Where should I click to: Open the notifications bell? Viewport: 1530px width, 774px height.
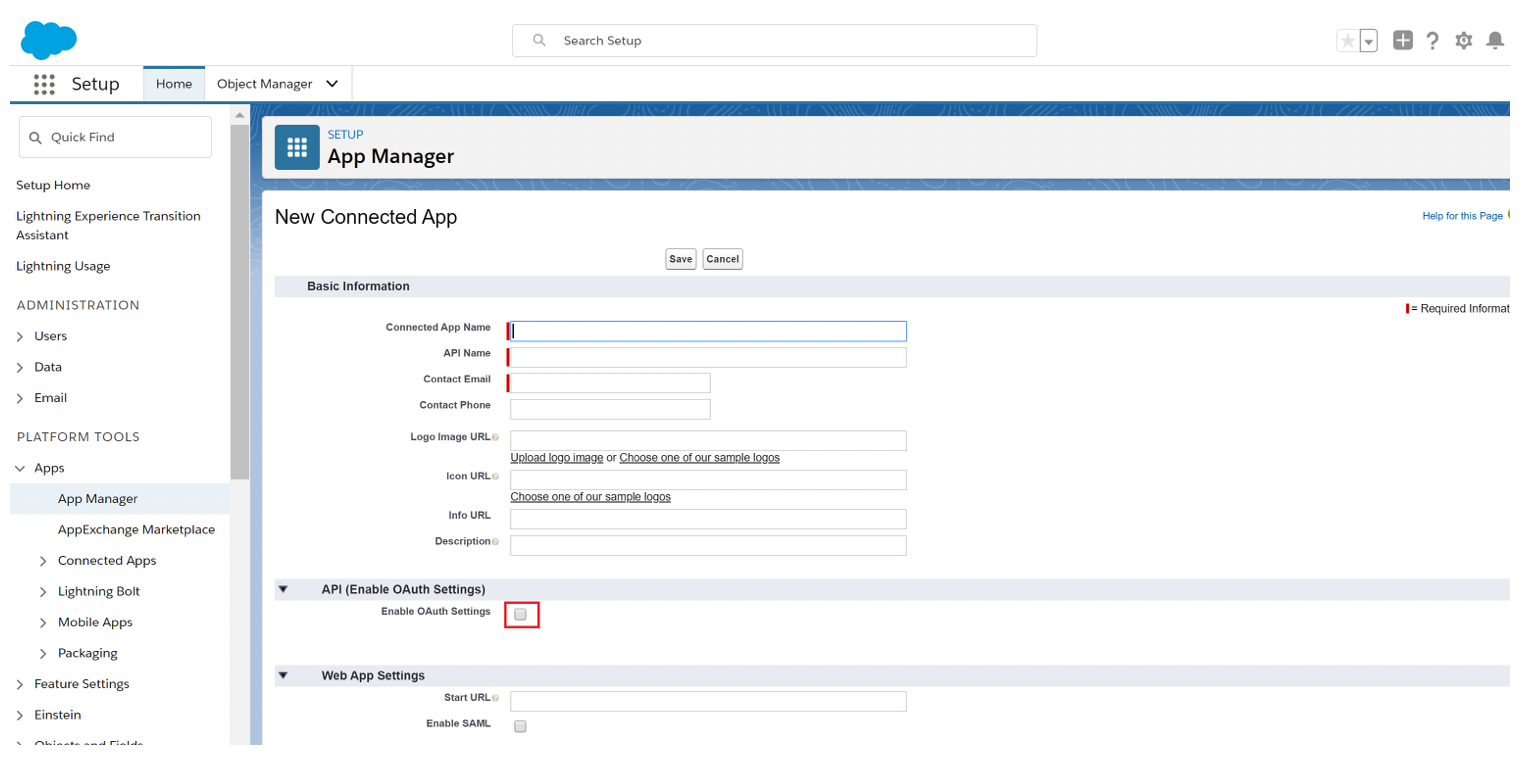[1495, 40]
